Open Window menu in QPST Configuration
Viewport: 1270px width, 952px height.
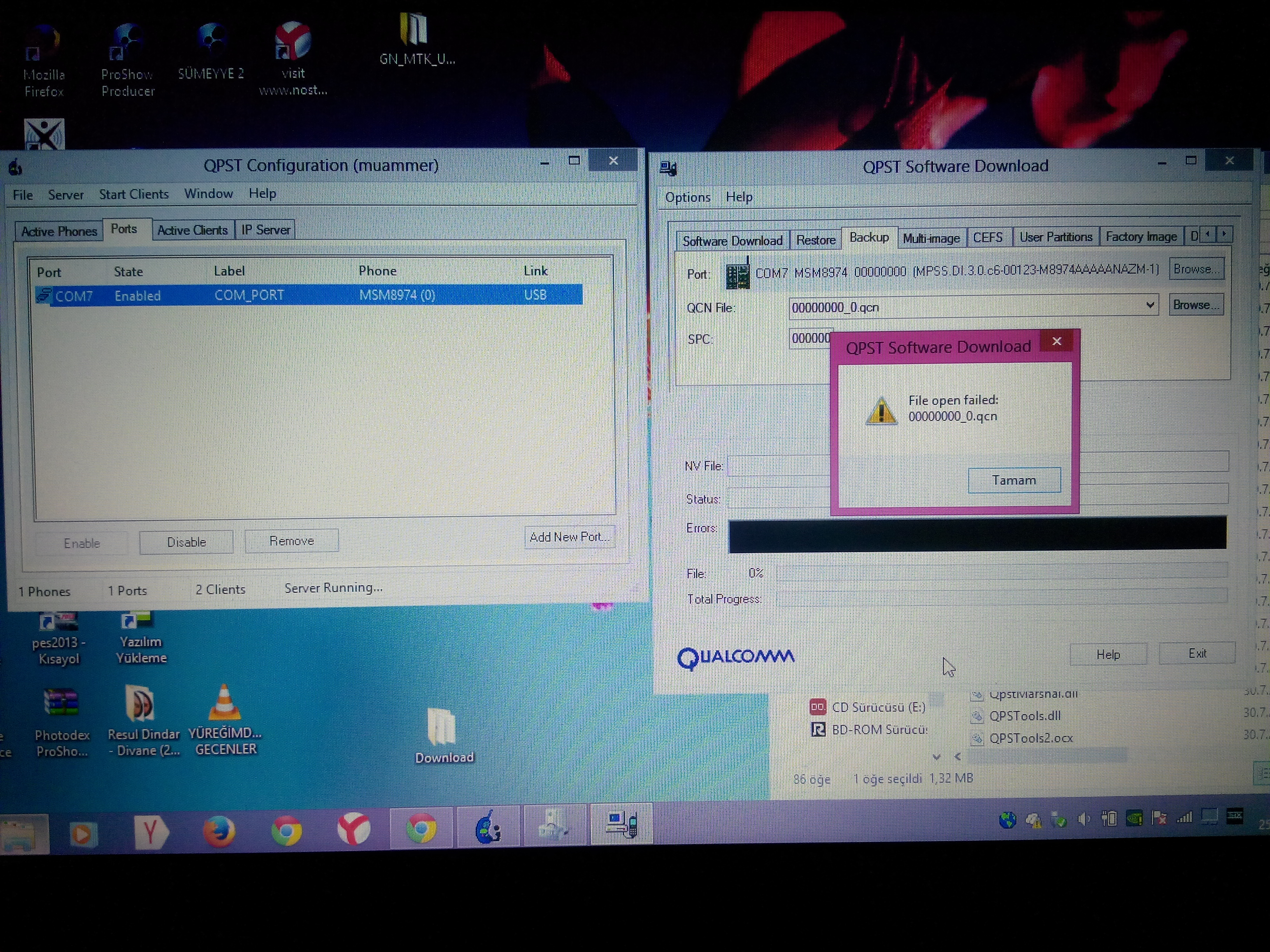click(209, 194)
